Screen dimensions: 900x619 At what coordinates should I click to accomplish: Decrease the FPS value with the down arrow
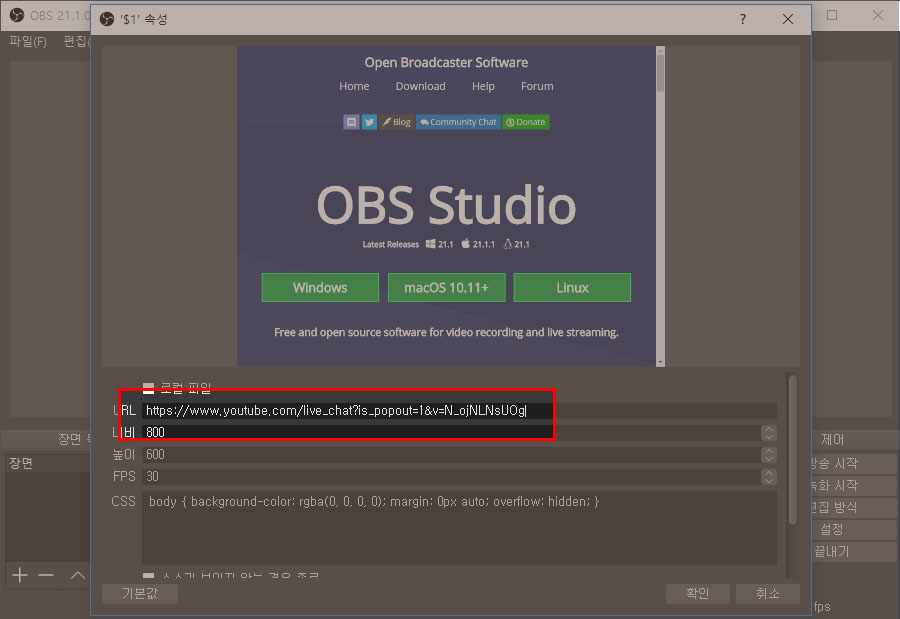[769, 481]
